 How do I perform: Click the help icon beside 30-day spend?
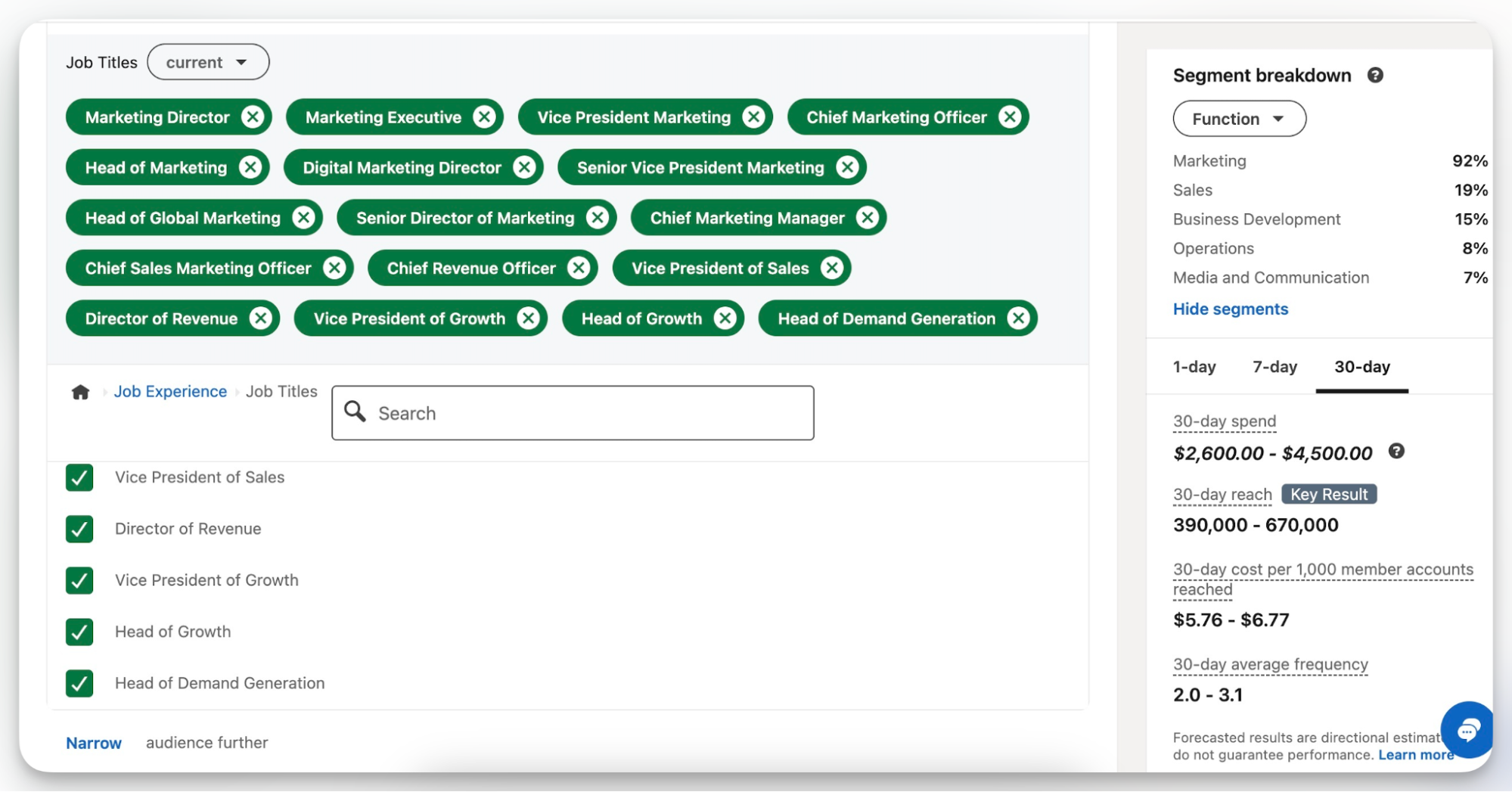(x=1398, y=452)
